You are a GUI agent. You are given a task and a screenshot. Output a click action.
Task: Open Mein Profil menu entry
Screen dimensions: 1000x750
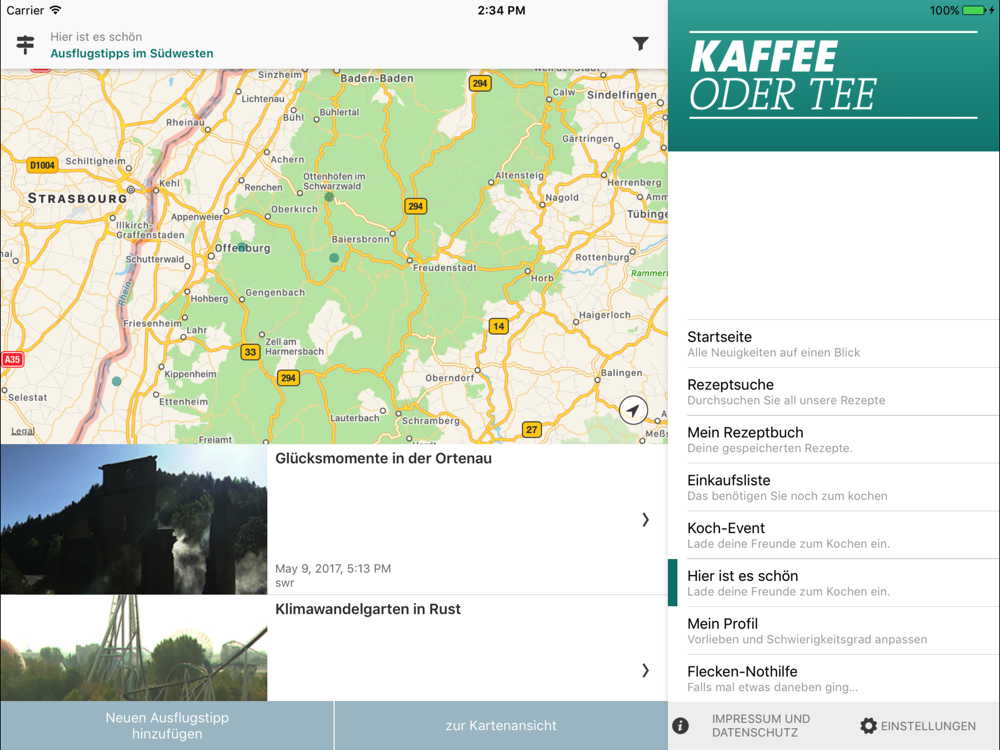pyautogui.click(x=834, y=631)
